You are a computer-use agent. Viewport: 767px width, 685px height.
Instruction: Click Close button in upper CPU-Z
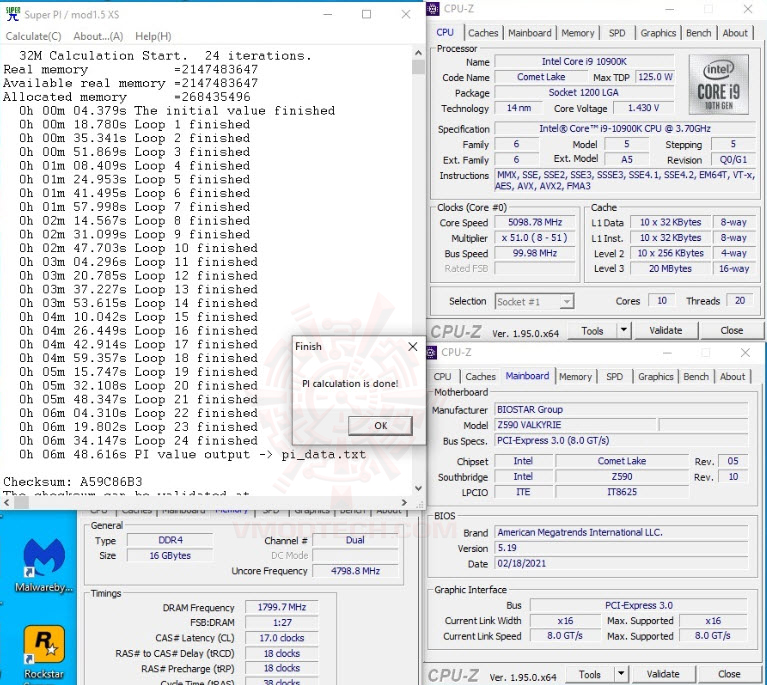point(731,331)
